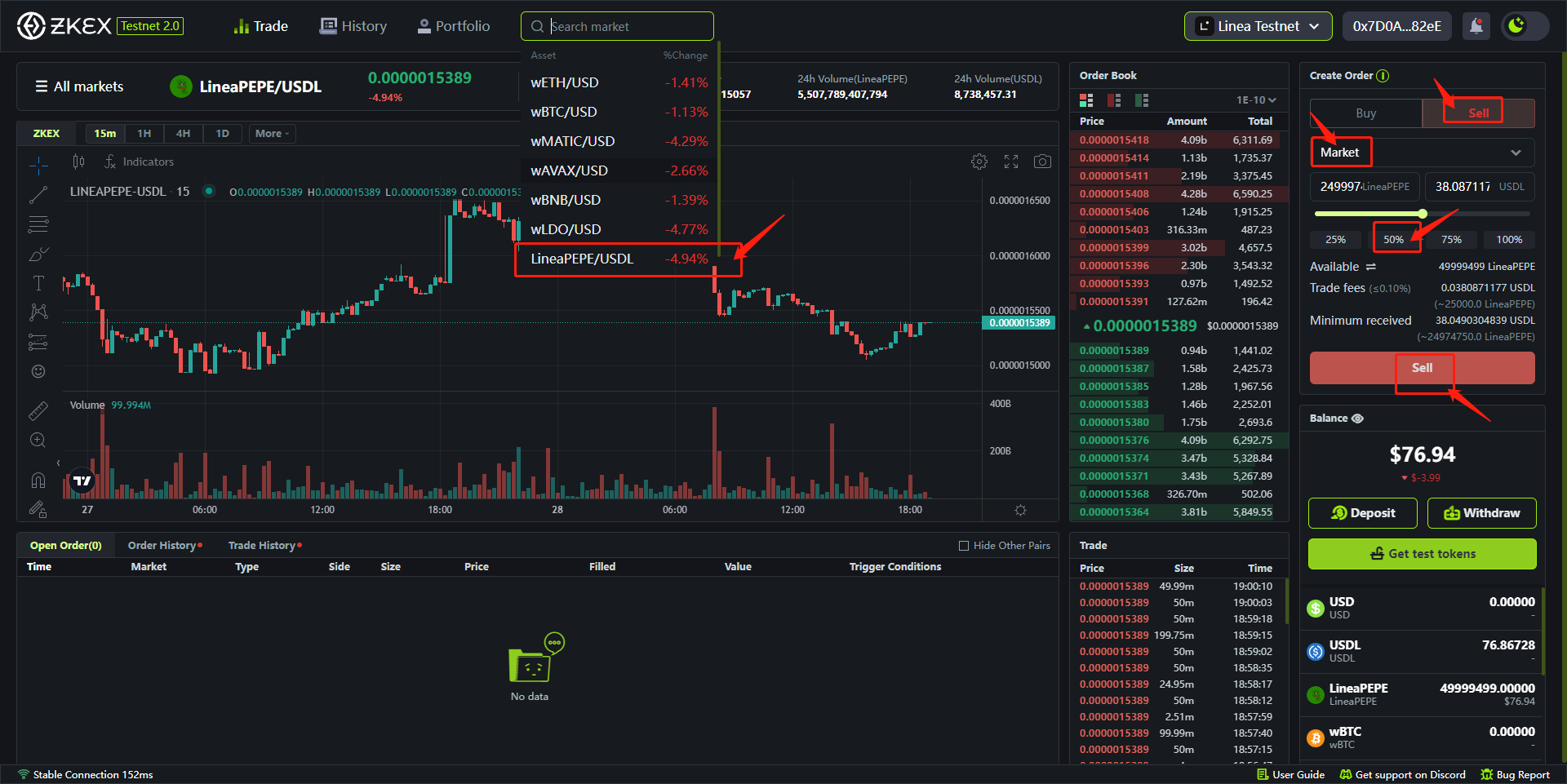Click the order amount slider handle
The image size is (1567, 784).
[1423, 214]
